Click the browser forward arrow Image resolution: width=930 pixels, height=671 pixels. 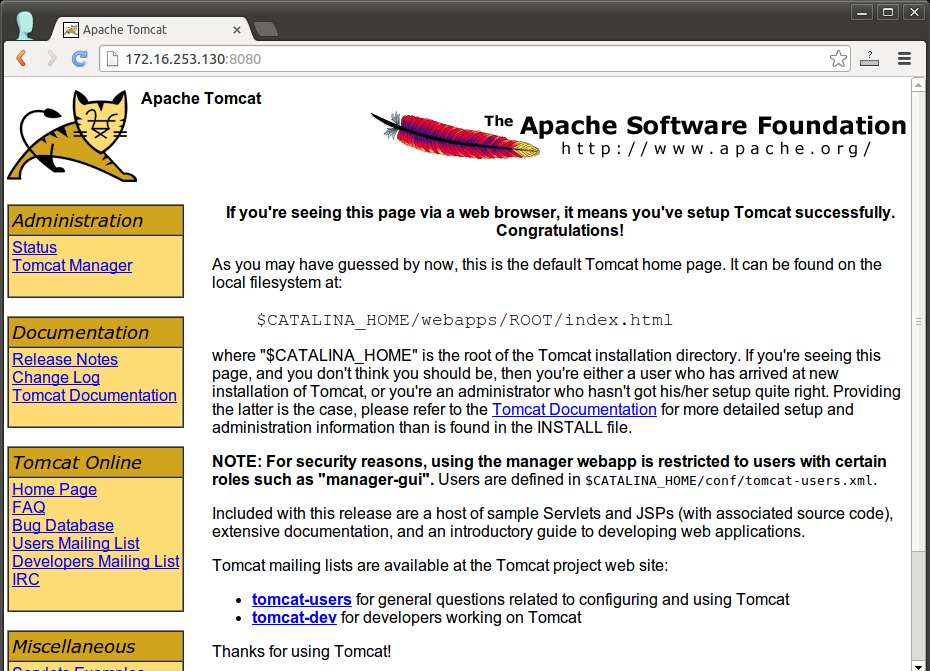click(x=50, y=59)
